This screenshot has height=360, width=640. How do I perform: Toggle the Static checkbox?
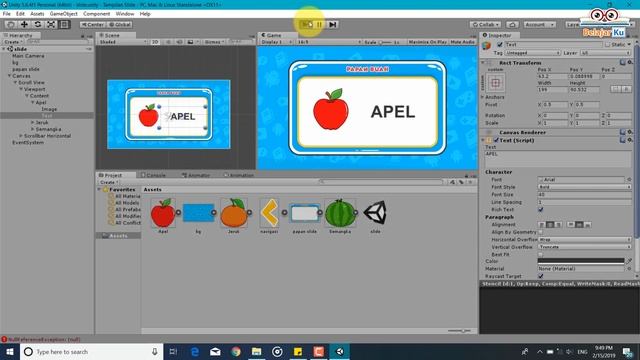(x=607, y=44)
